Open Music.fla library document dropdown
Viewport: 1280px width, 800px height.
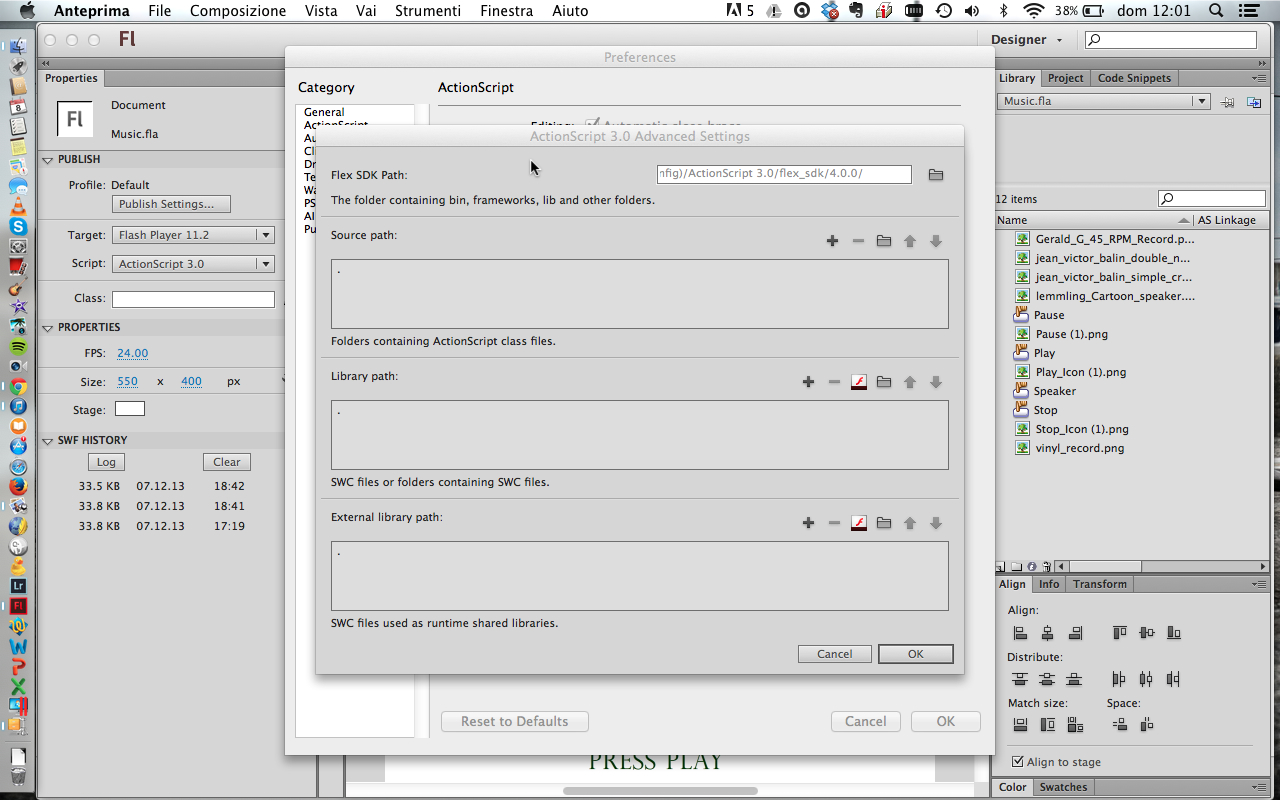tap(1103, 101)
